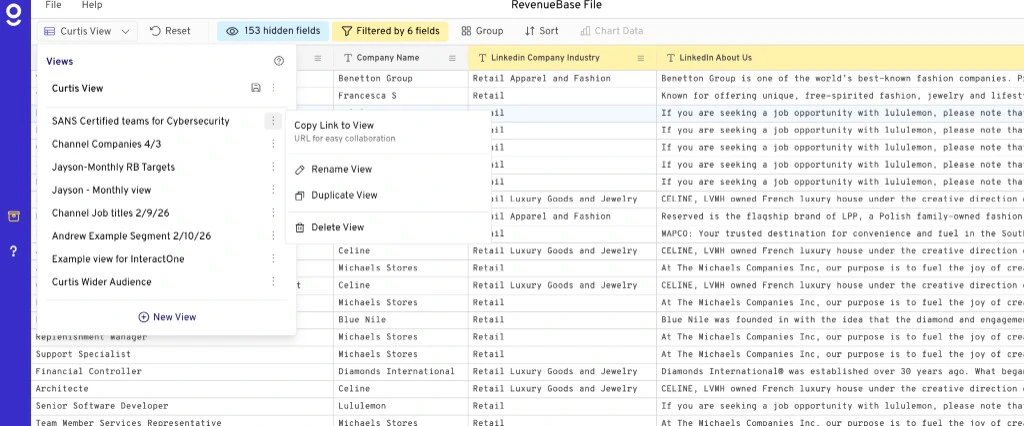This screenshot has height=426, width=1024.
Task: Open options dots for Jayson-Monthly RB Targets
Action: tap(274, 167)
